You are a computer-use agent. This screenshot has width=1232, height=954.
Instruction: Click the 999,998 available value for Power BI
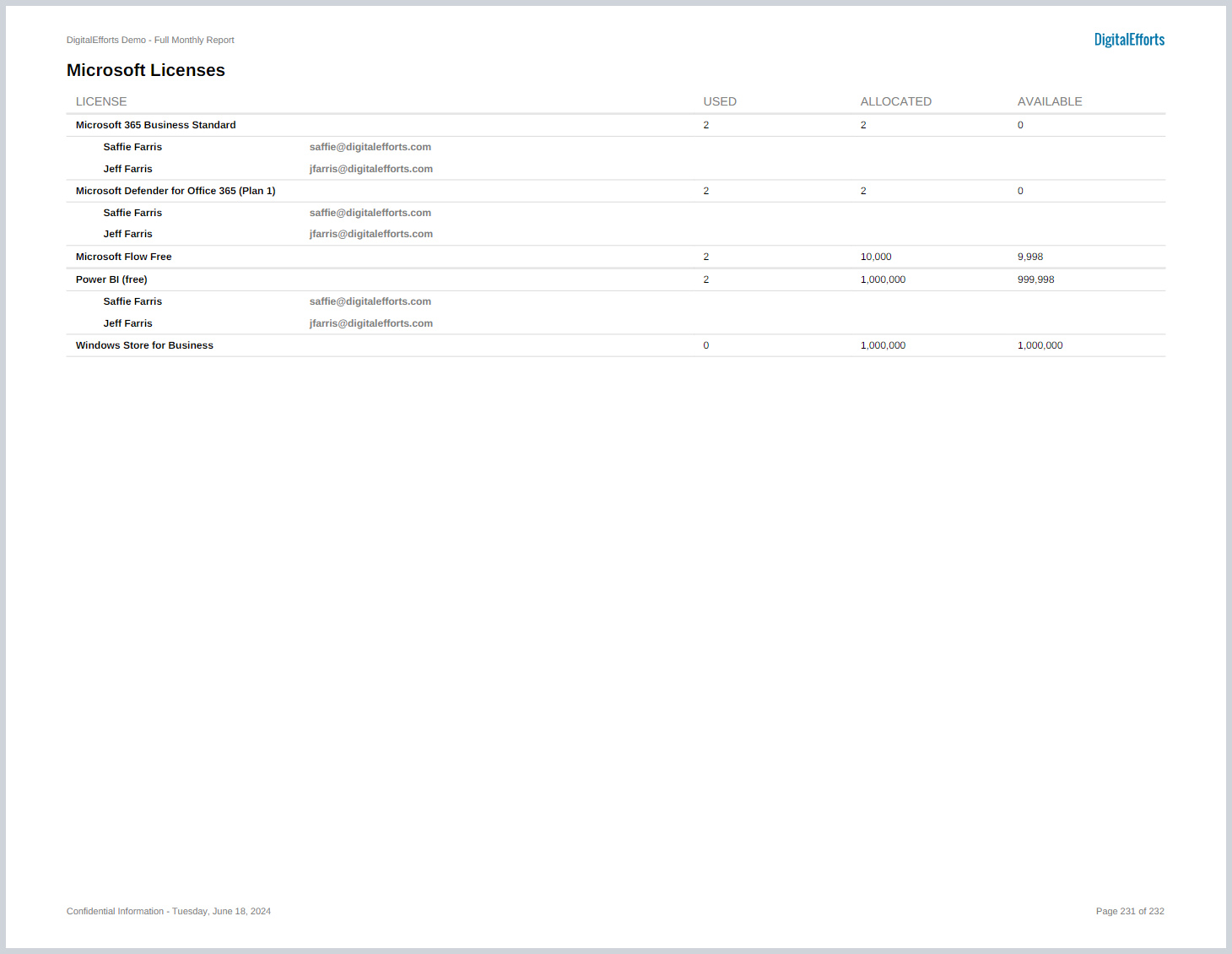(1036, 279)
